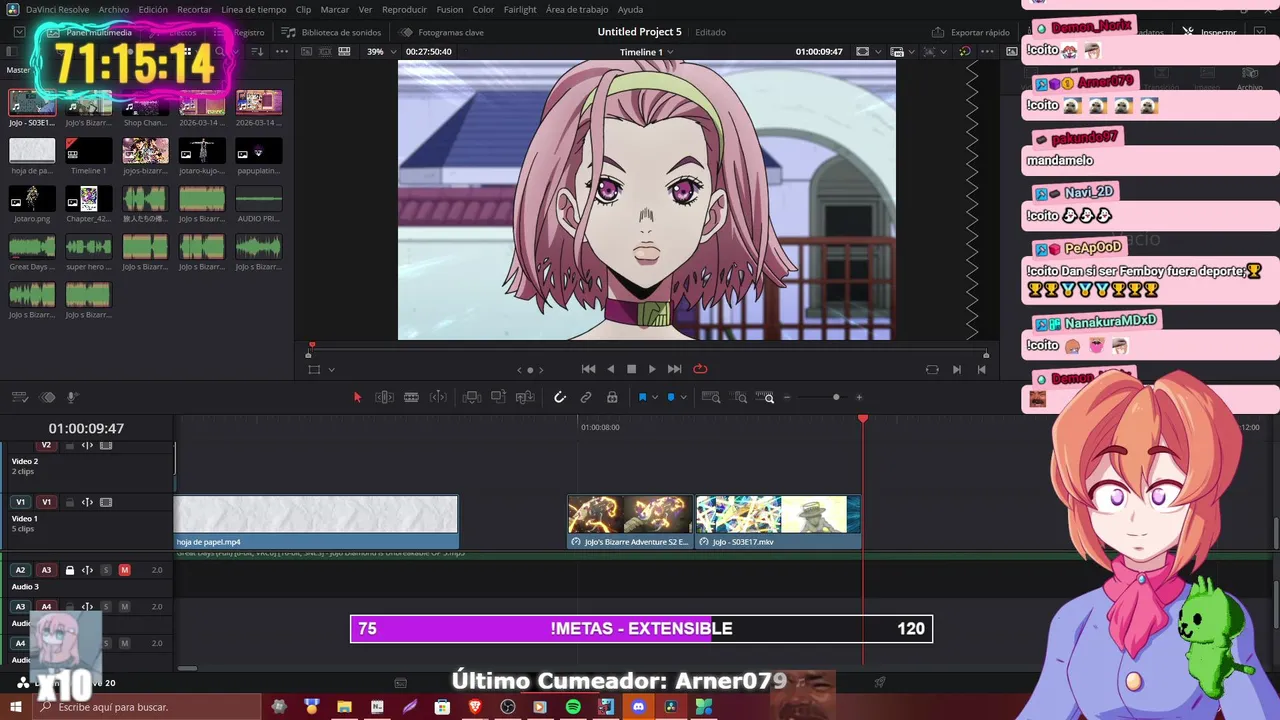Go to previous clip edit button
1280x720 pixels.
(x=981, y=369)
